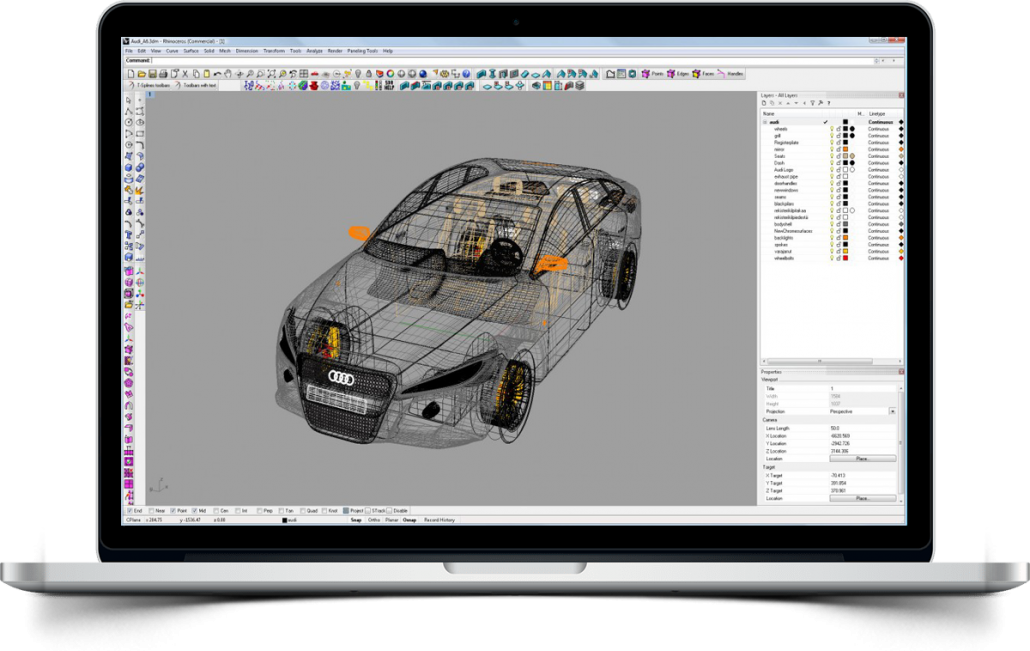Click the T-Splines Edges toolbar button
Screen dimensions: 1030x651
point(679,74)
